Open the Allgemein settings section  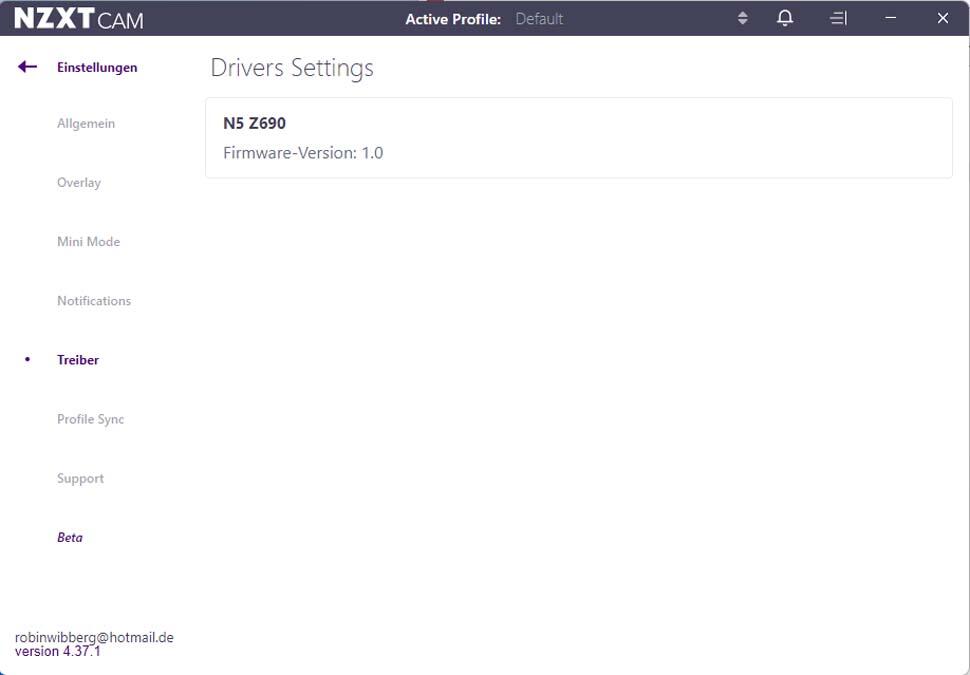86,123
